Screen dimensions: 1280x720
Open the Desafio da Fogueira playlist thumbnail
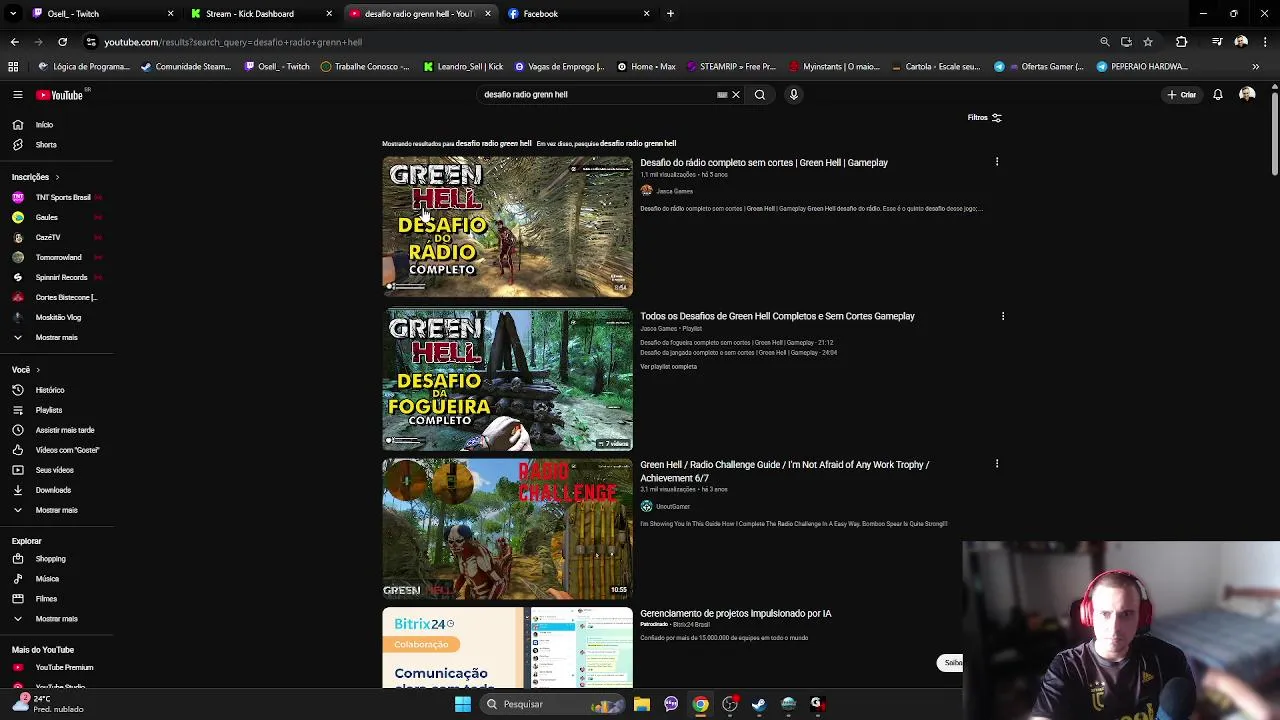tap(507, 379)
